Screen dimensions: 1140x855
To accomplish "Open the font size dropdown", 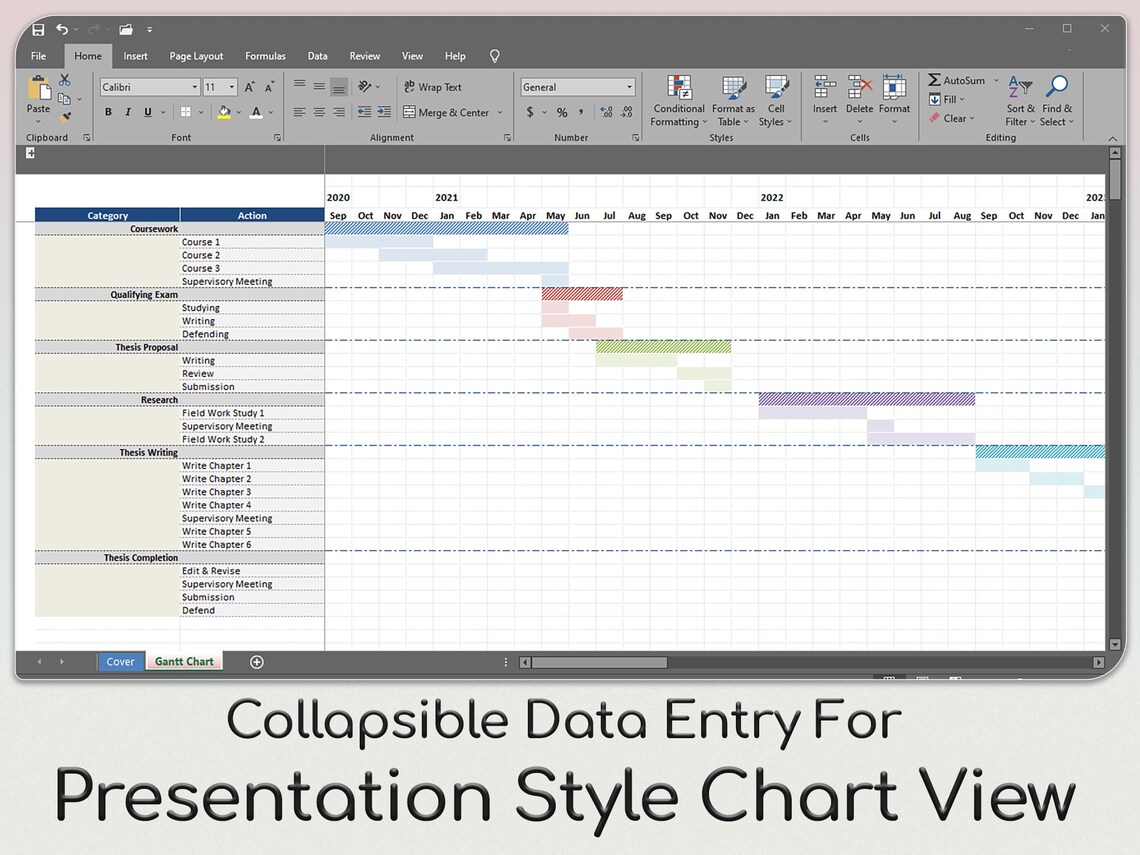I will [232, 87].
